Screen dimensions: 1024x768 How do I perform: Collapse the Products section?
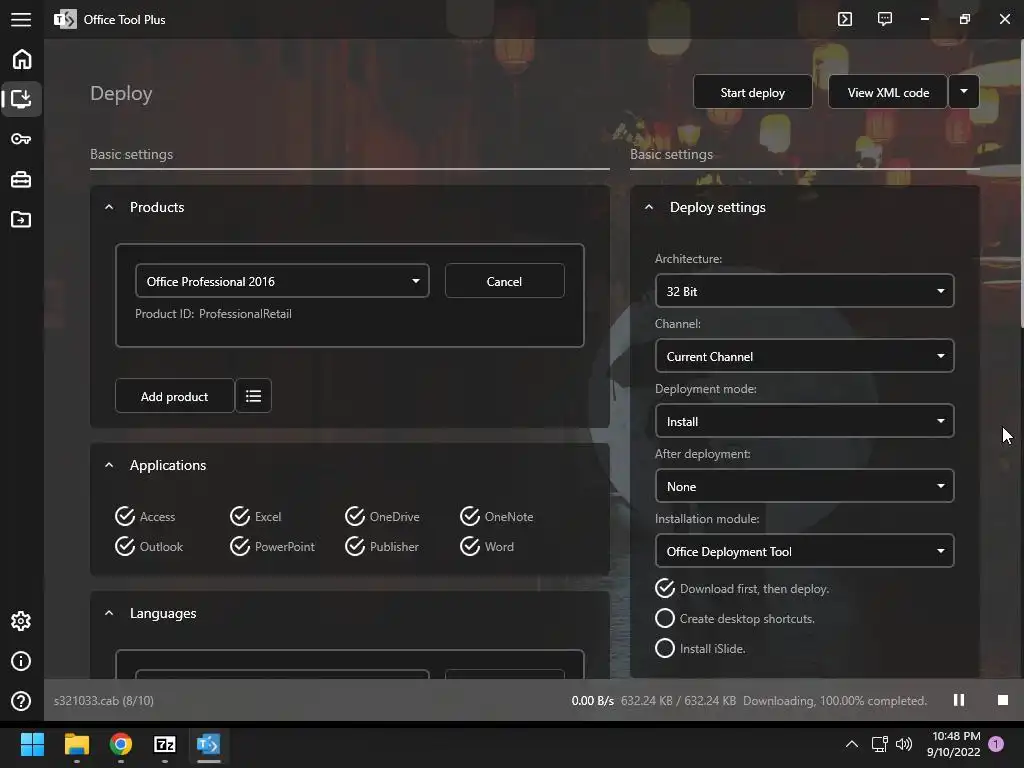pyautogui.click(x=109, y=207)
